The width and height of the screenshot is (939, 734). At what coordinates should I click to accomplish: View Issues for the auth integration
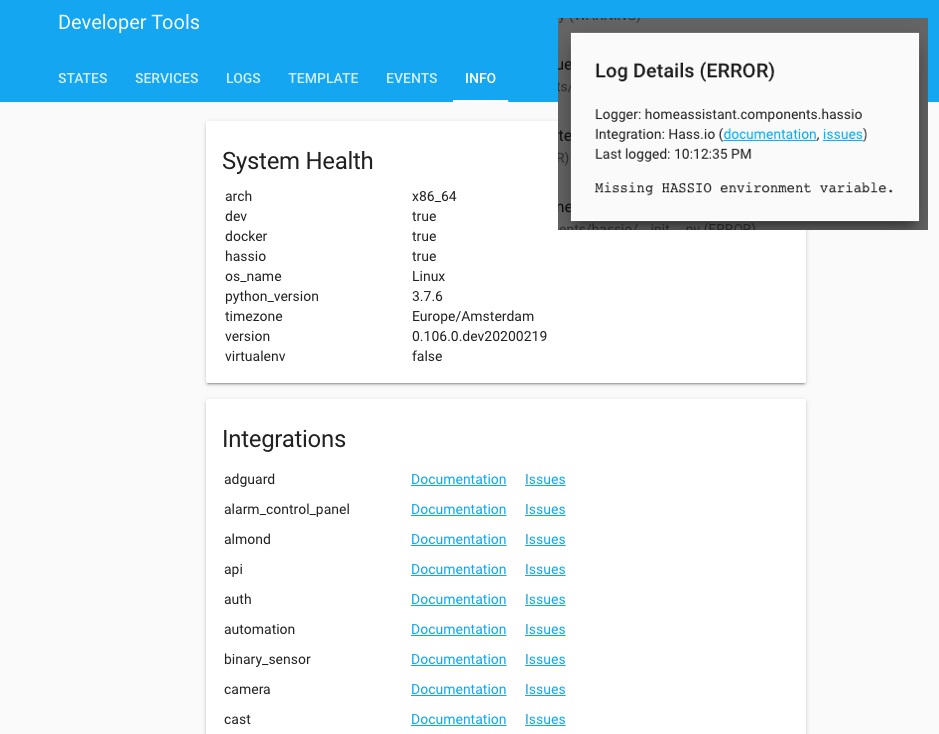coord(544,599)
